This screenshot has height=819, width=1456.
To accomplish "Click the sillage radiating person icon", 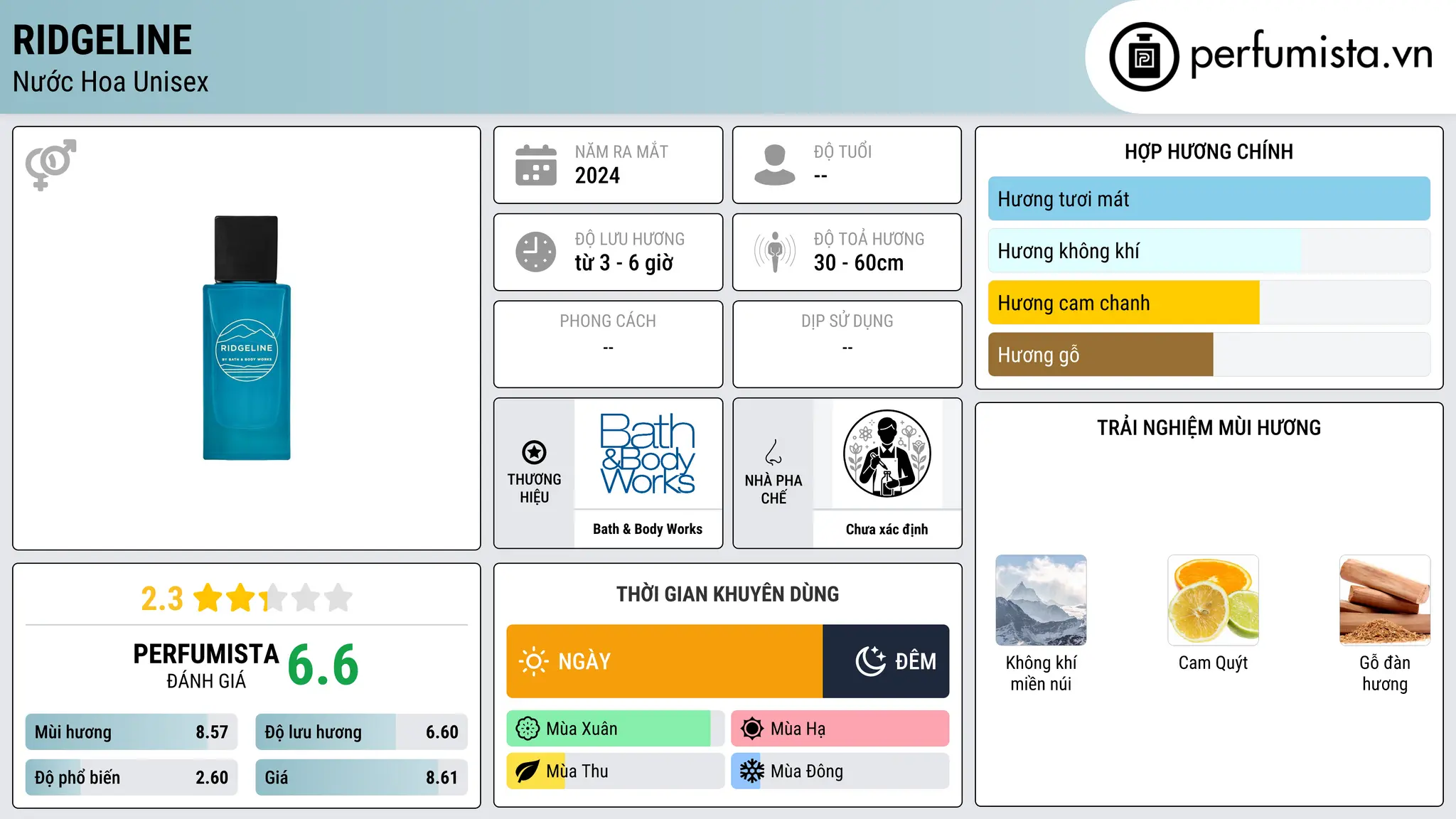I will click(775, 252).
